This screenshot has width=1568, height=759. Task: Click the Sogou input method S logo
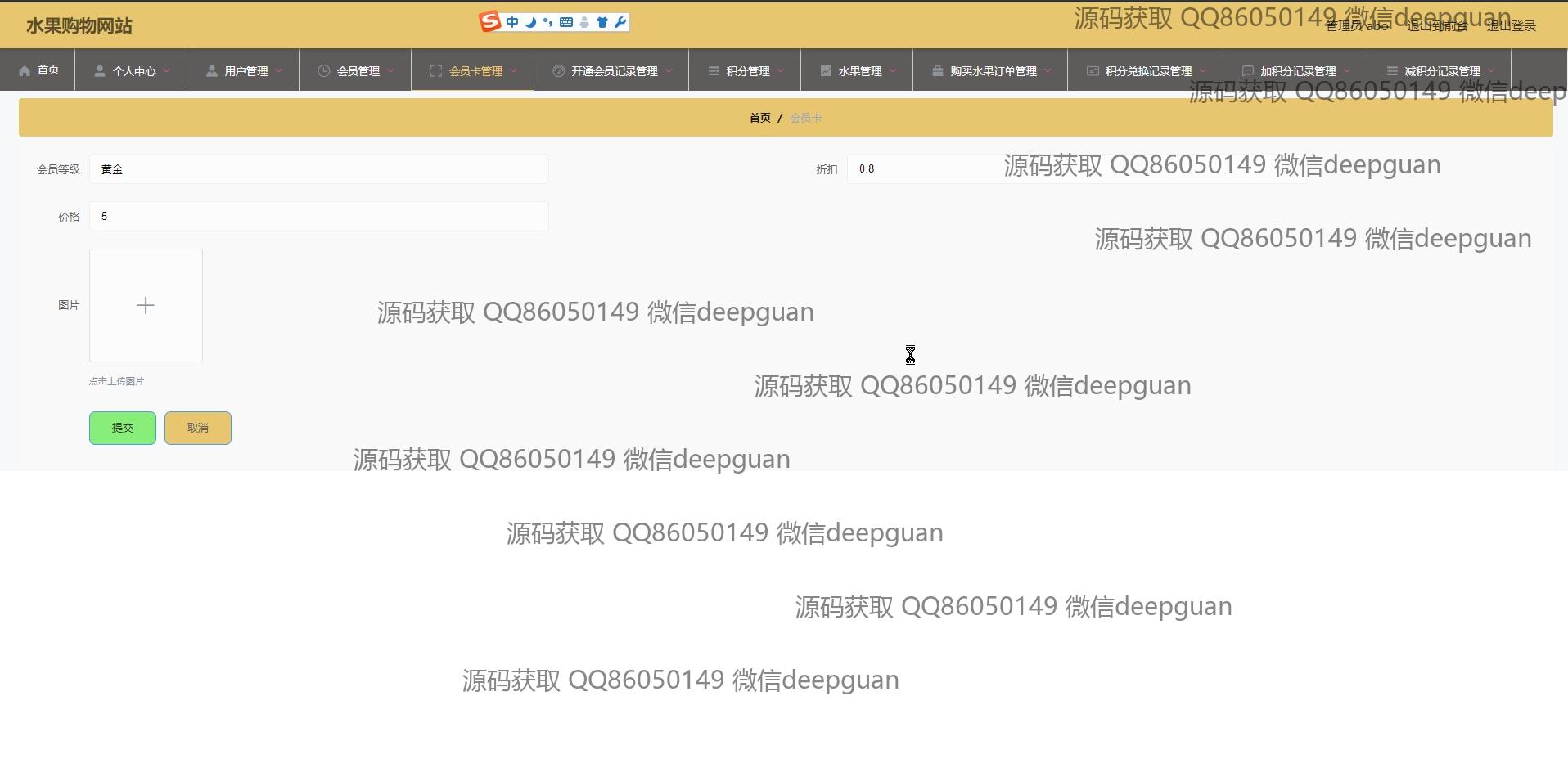(x=489, y=22)
